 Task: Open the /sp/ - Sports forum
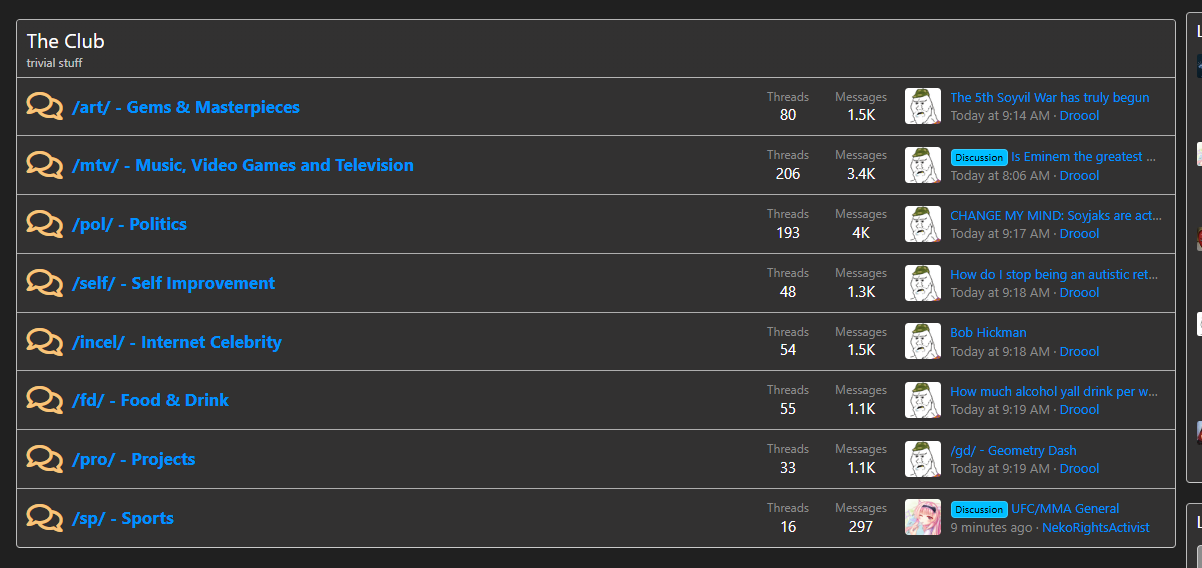[123, 518]
